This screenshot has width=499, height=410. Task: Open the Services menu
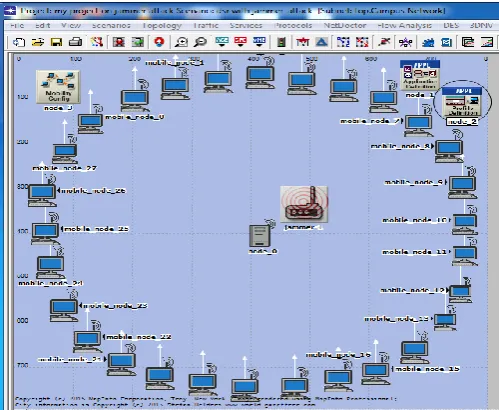(246, 25)
